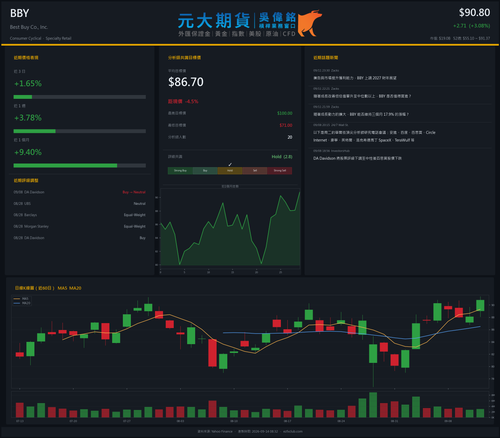Click the $90.80 current price

[x=474, y=13]
